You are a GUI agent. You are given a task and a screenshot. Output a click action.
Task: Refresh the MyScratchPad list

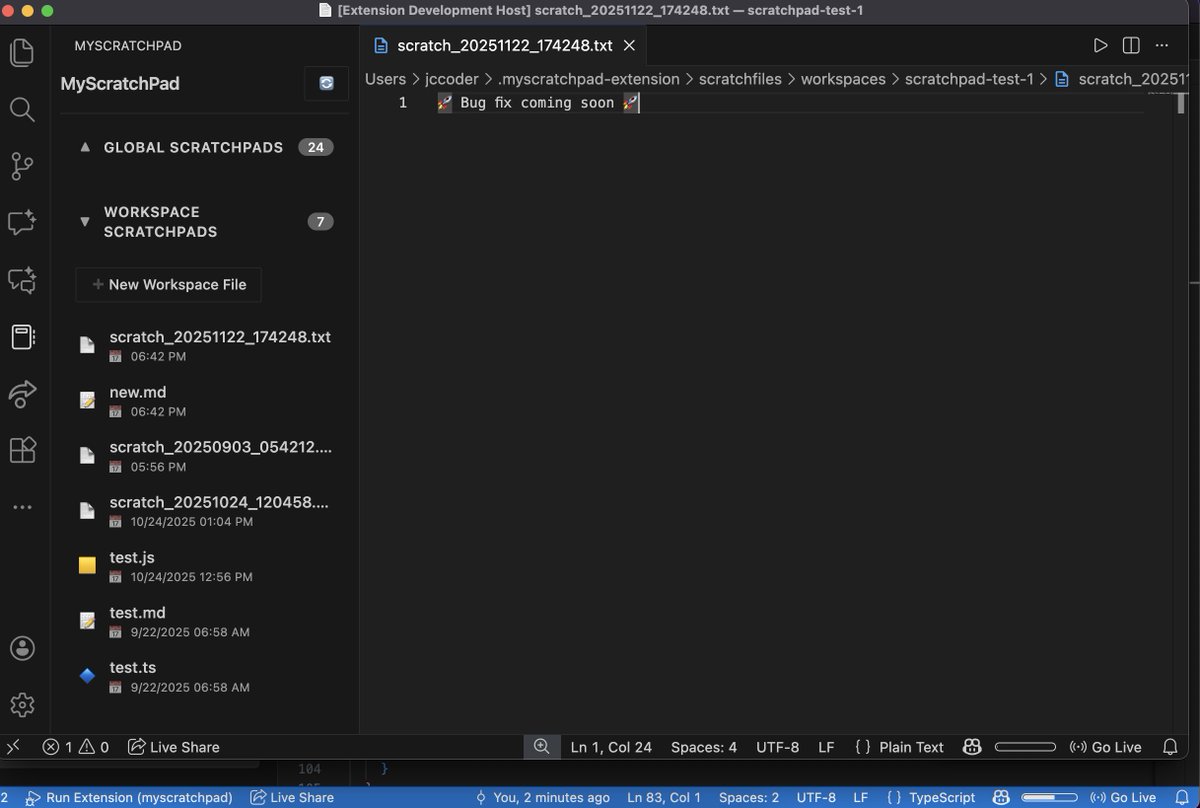[x=327, y=84]
